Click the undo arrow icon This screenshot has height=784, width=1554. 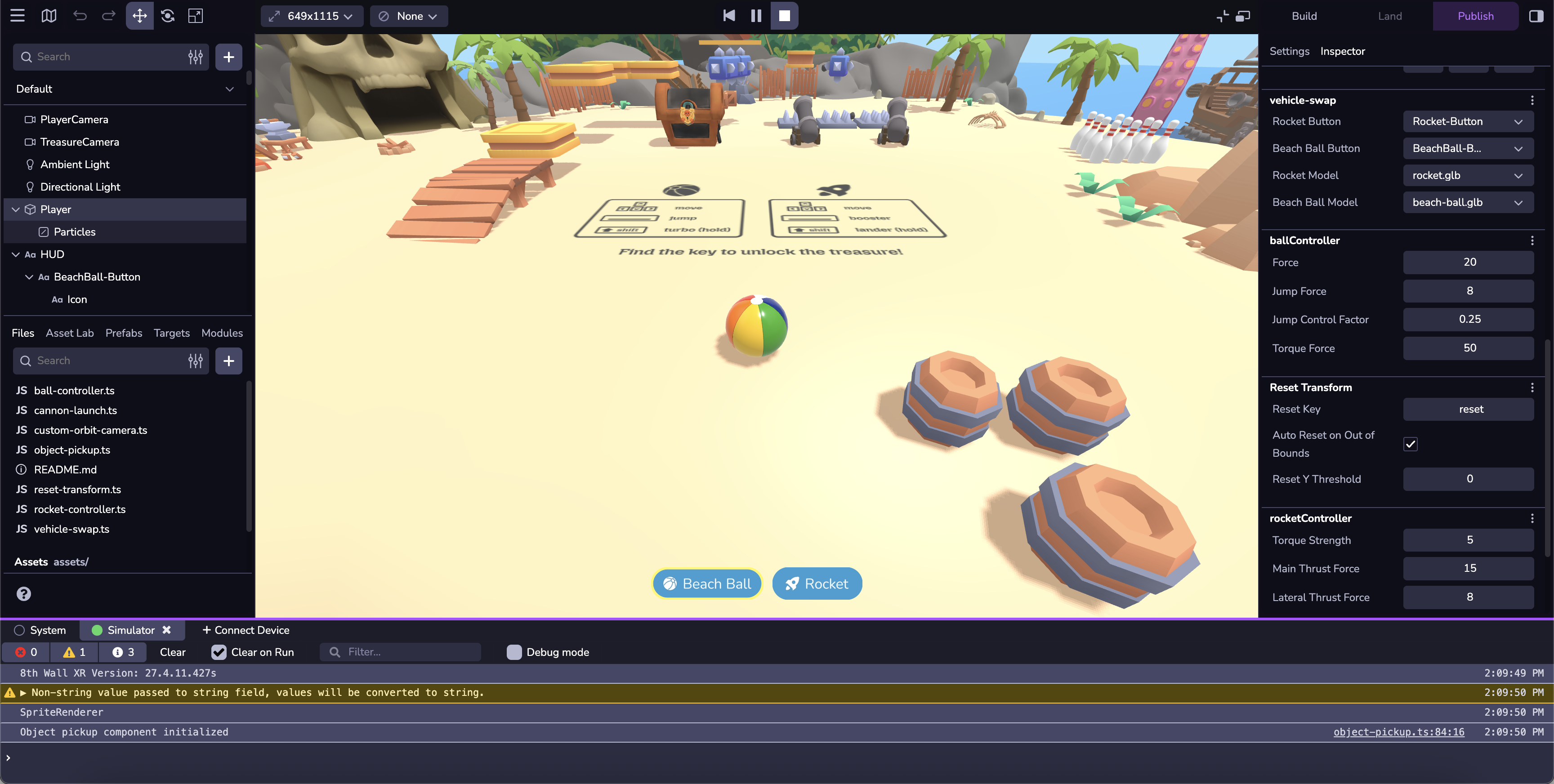point(80,16)
